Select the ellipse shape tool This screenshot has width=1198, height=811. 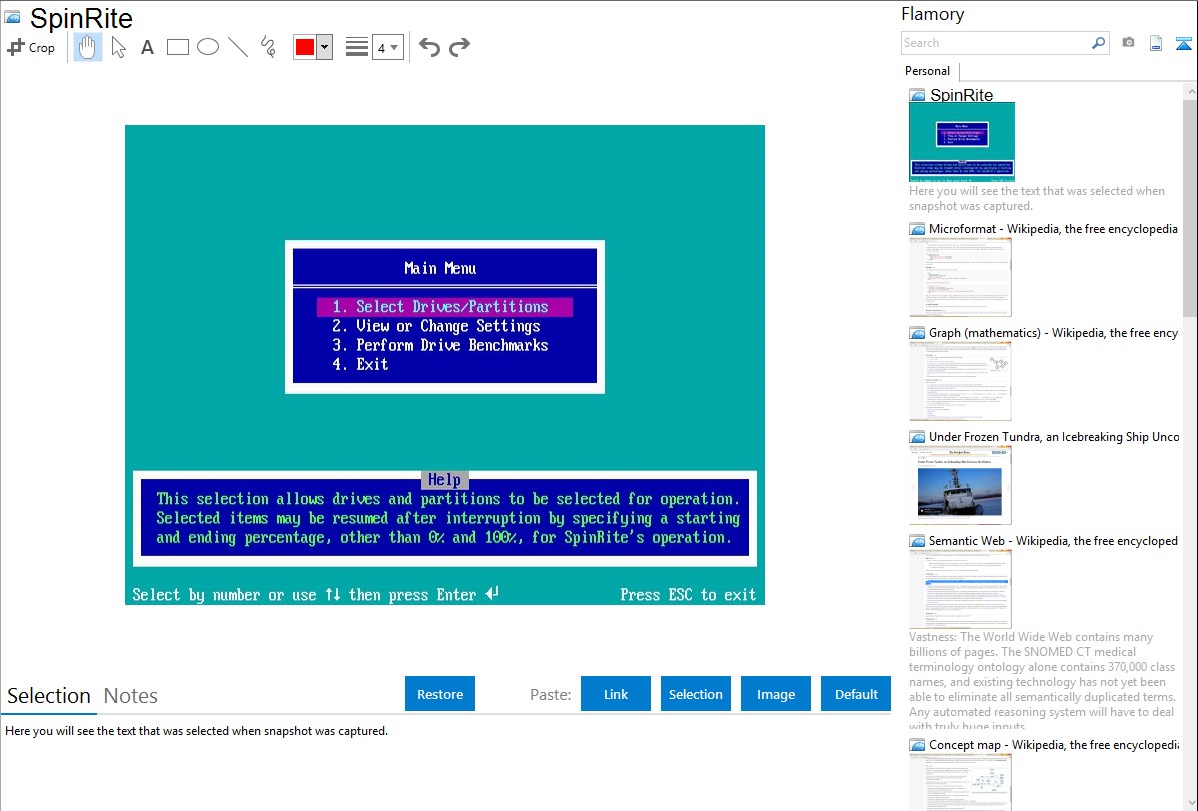click(x=208, y=47)
